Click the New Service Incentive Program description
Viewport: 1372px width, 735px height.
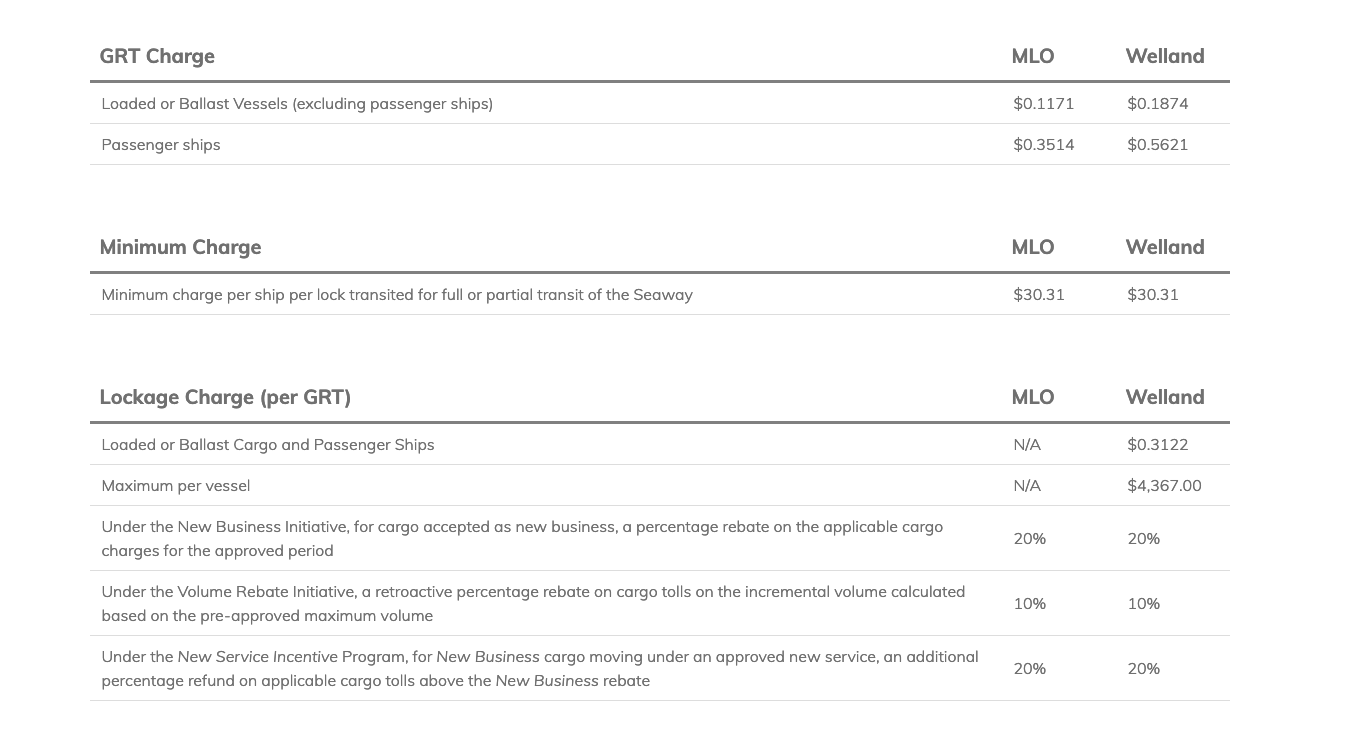pyautogui.click(x=540, y=669)
